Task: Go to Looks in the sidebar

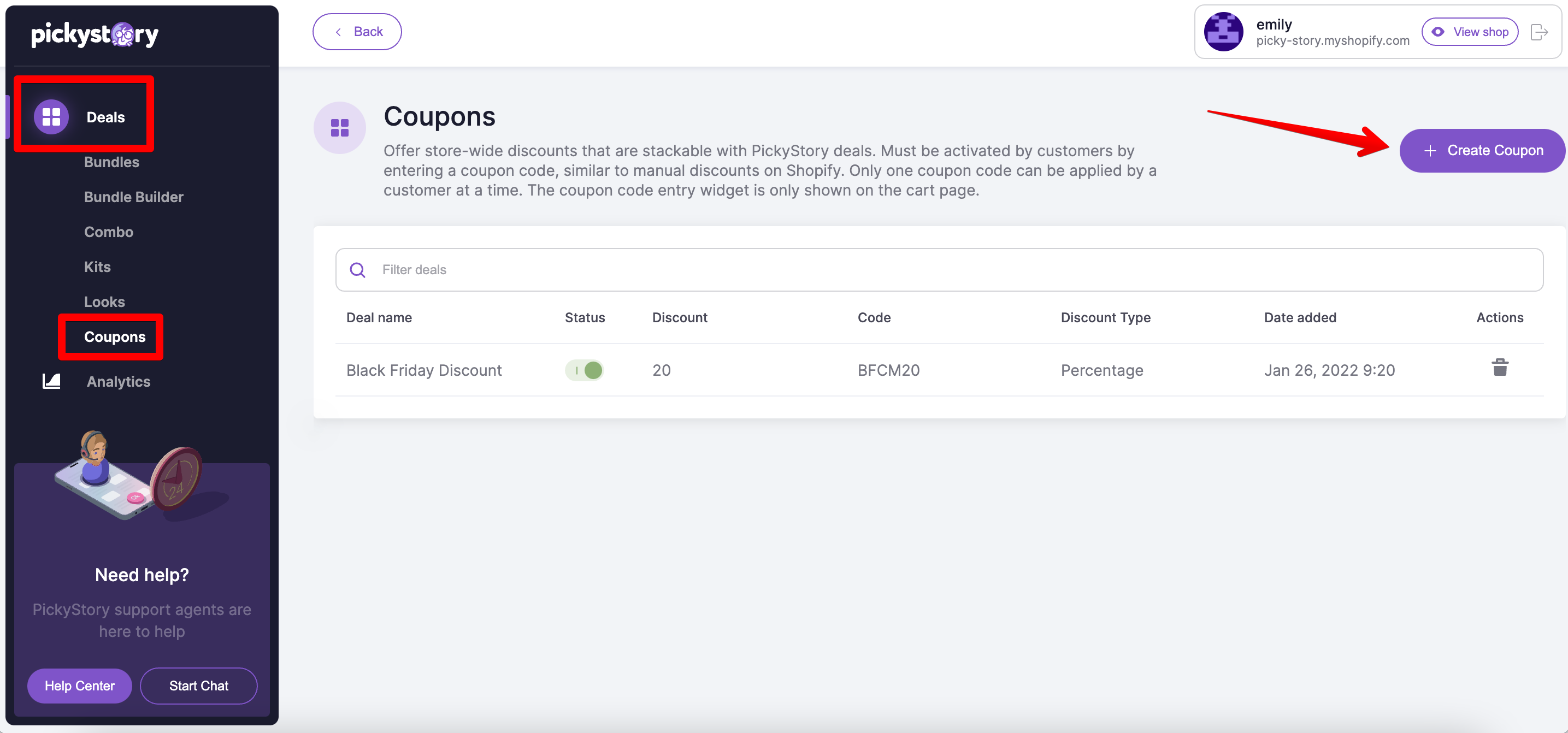Action: [104, 302]
